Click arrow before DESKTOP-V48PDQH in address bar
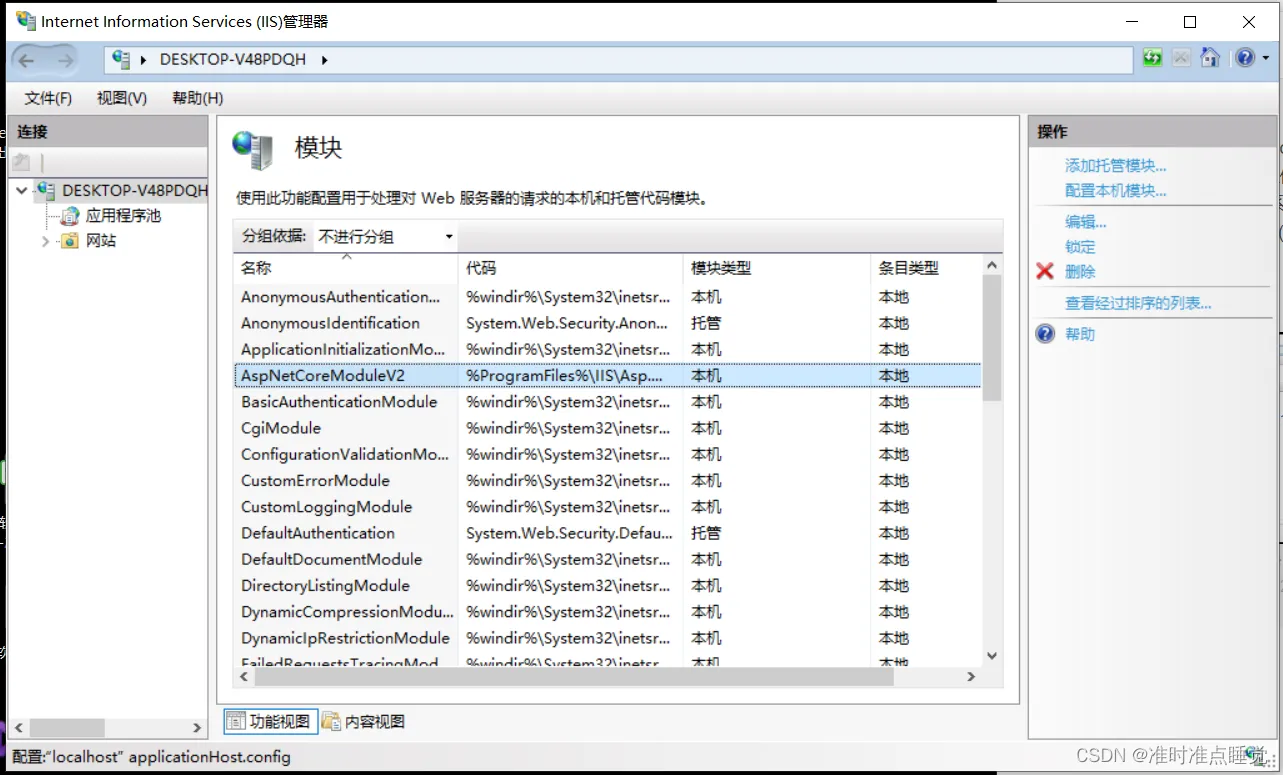Viewport: 1283px width, 775px height. click(146, 60)
